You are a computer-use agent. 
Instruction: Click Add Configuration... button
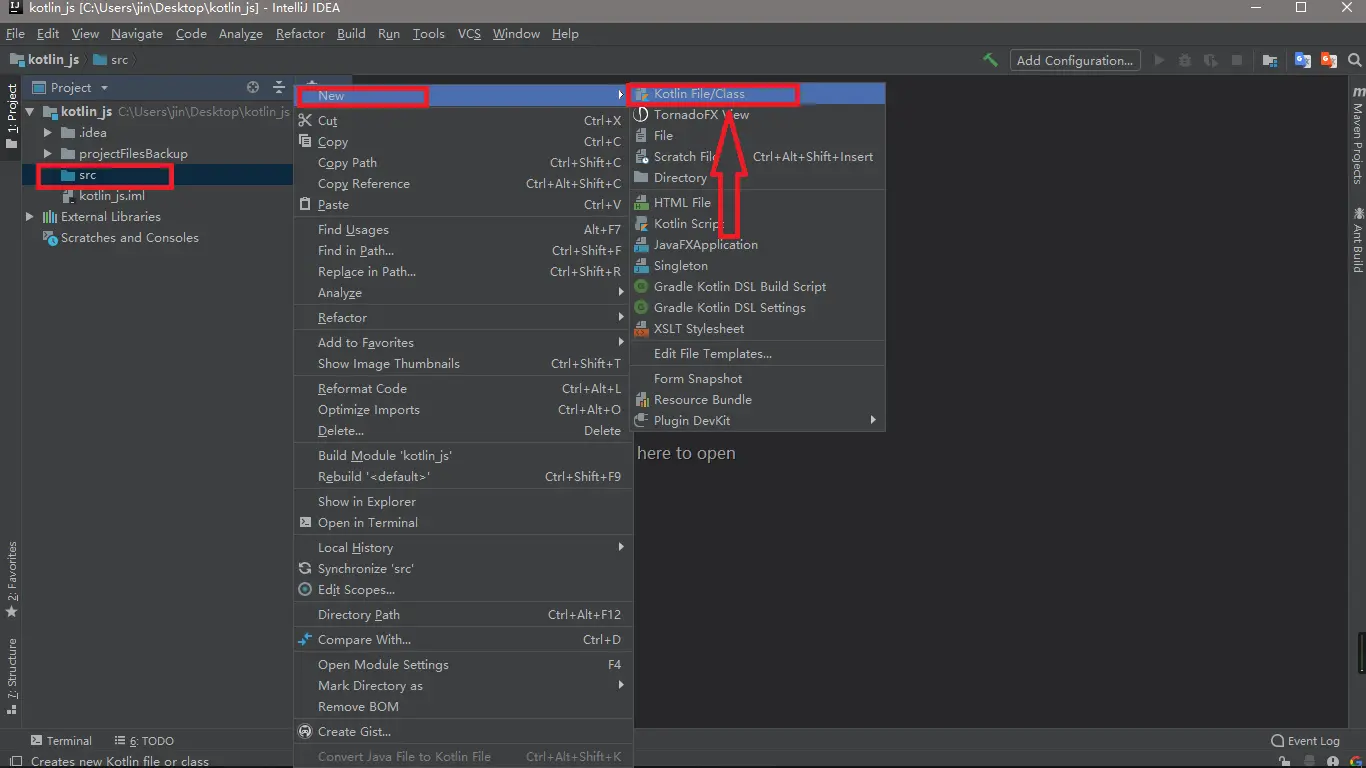tap(1074, 60)
